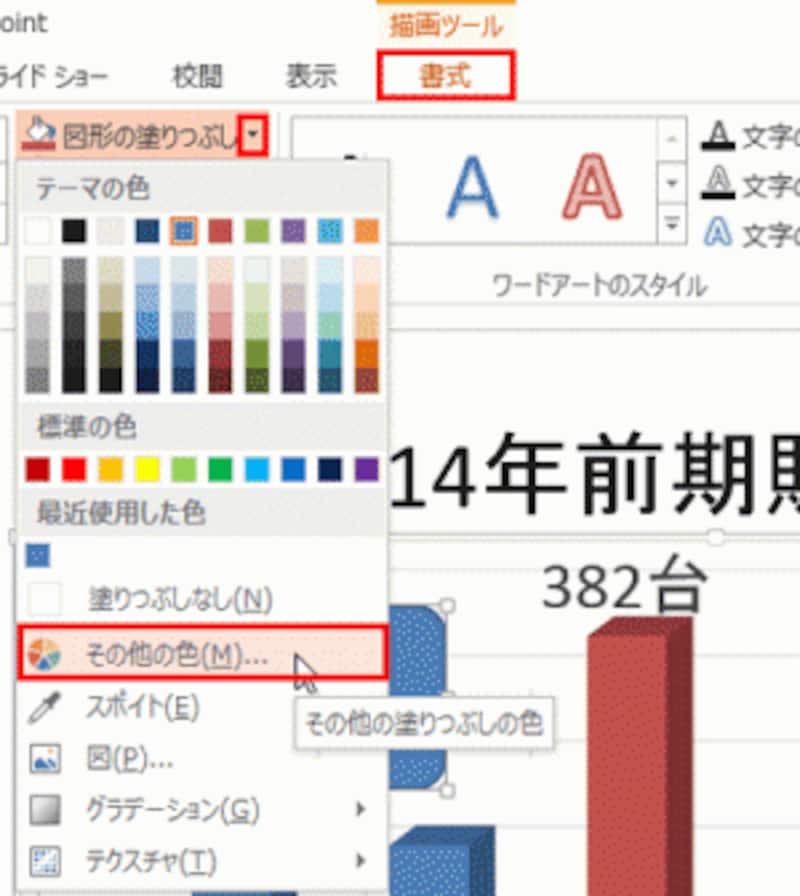Expand the テクスチャ submenu arrow
The image size is (800, 896).
point(360,861)
